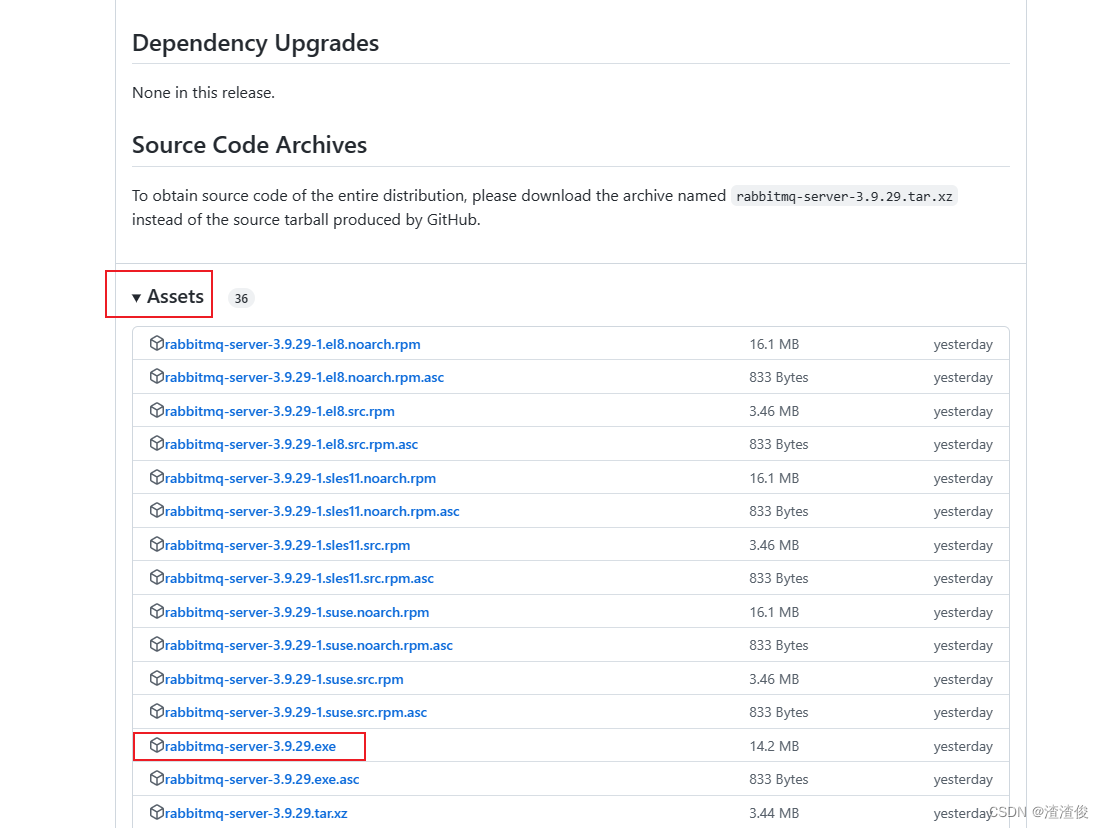Click 'None in this release.' text
Image resolution: width=1104 pixels, height=828 pixels.
[203, 93]
